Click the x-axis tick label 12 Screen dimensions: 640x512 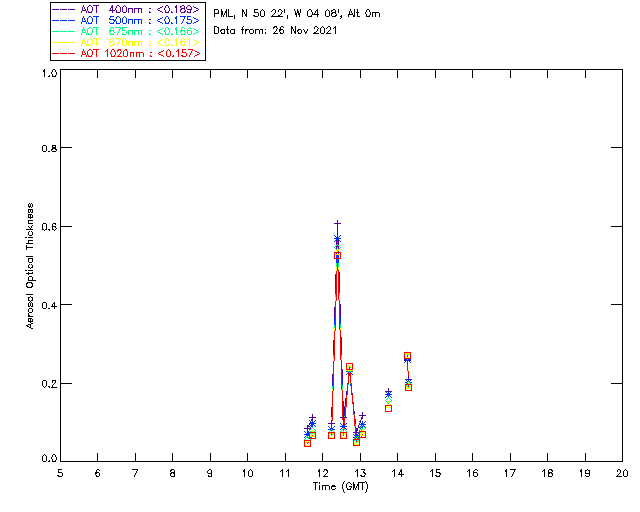[x=322, y=473]
